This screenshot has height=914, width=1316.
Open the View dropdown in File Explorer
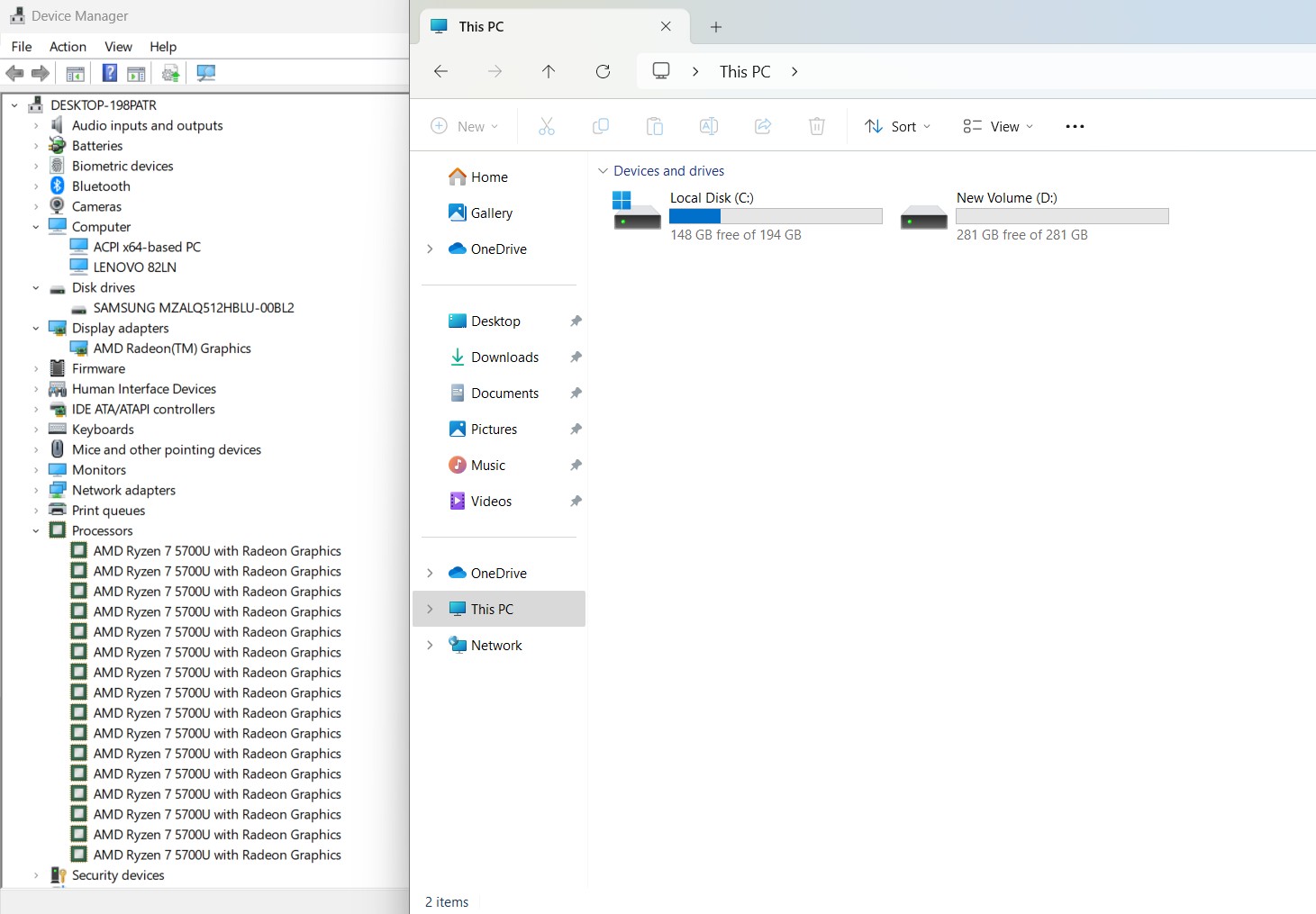click(998, 127)
